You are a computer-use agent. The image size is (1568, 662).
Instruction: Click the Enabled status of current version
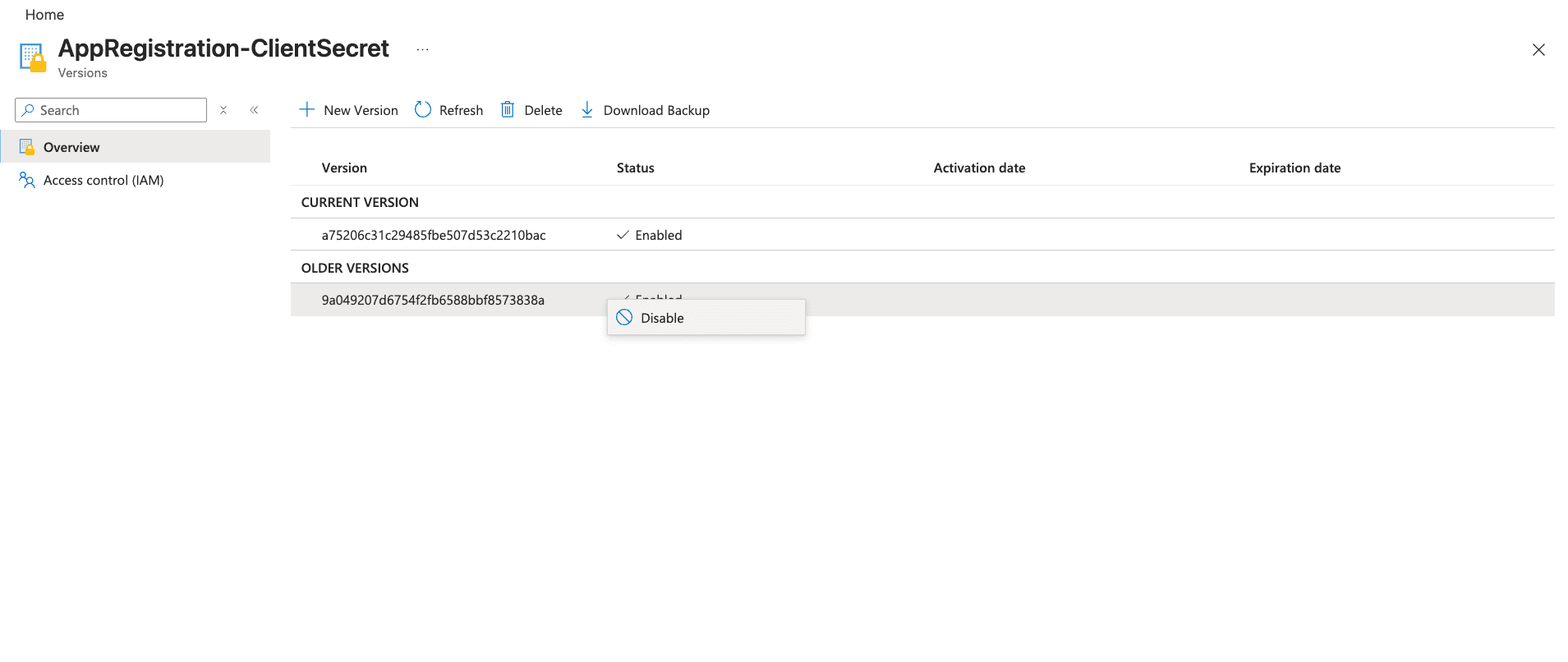pyautogui.click(x=658, y=235)
